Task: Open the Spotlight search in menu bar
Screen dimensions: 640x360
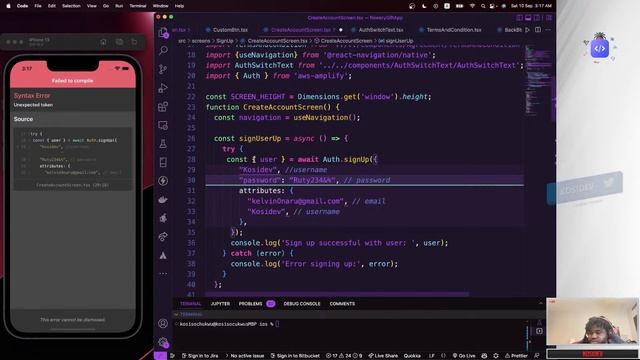Action: (x=483, y=6)
